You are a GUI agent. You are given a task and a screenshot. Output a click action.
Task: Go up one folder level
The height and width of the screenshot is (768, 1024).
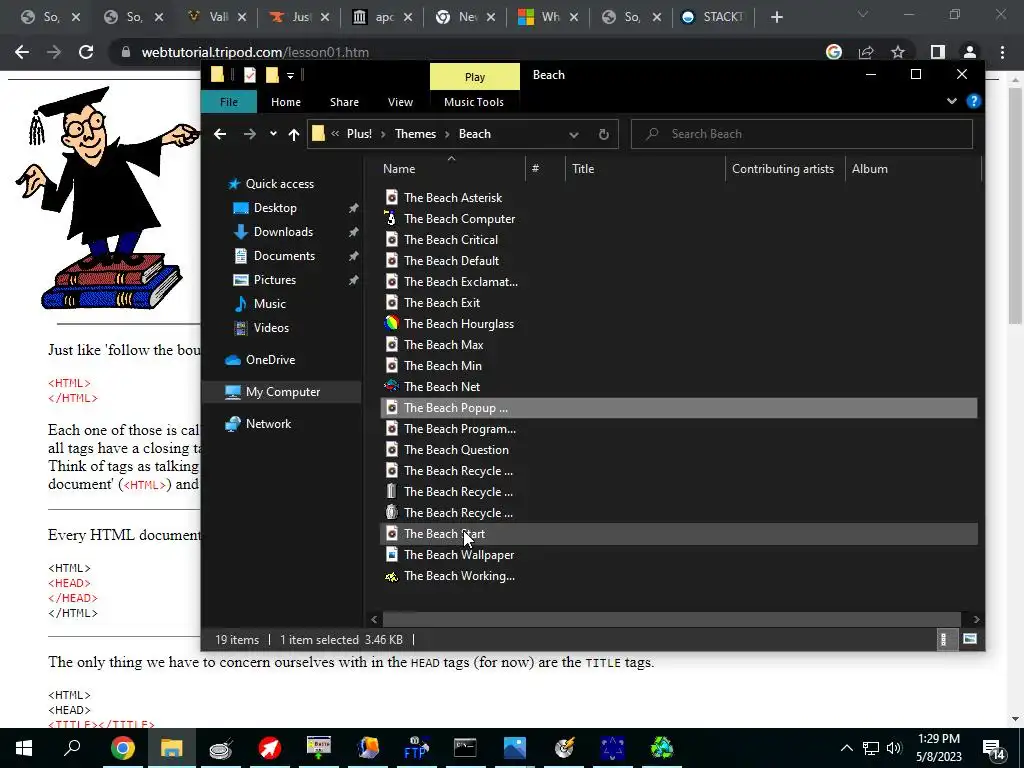tap(294, 134)
